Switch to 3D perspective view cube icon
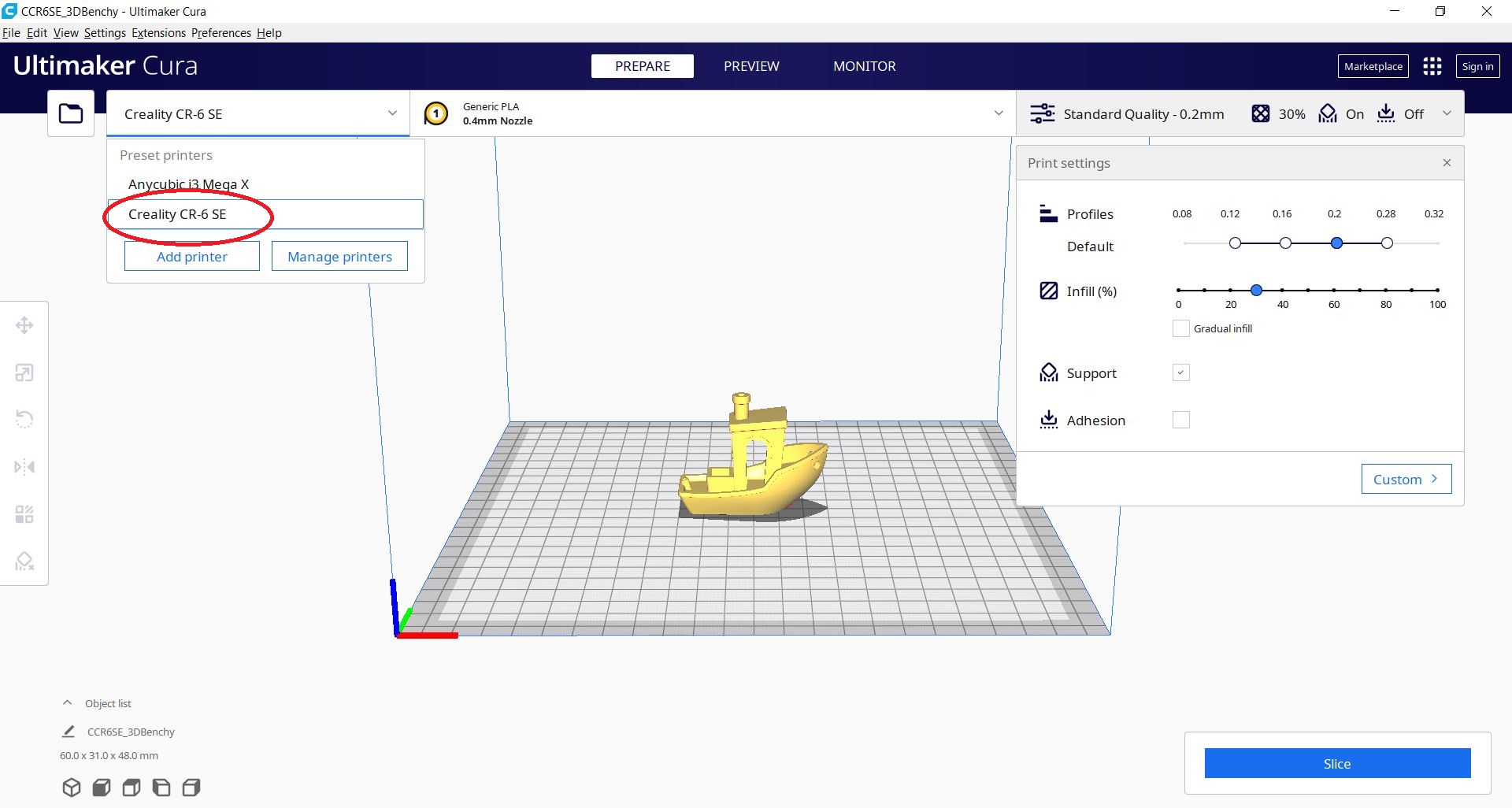Image resolution: width=1512 pixels, height=808 pixels. click(72, 788)
